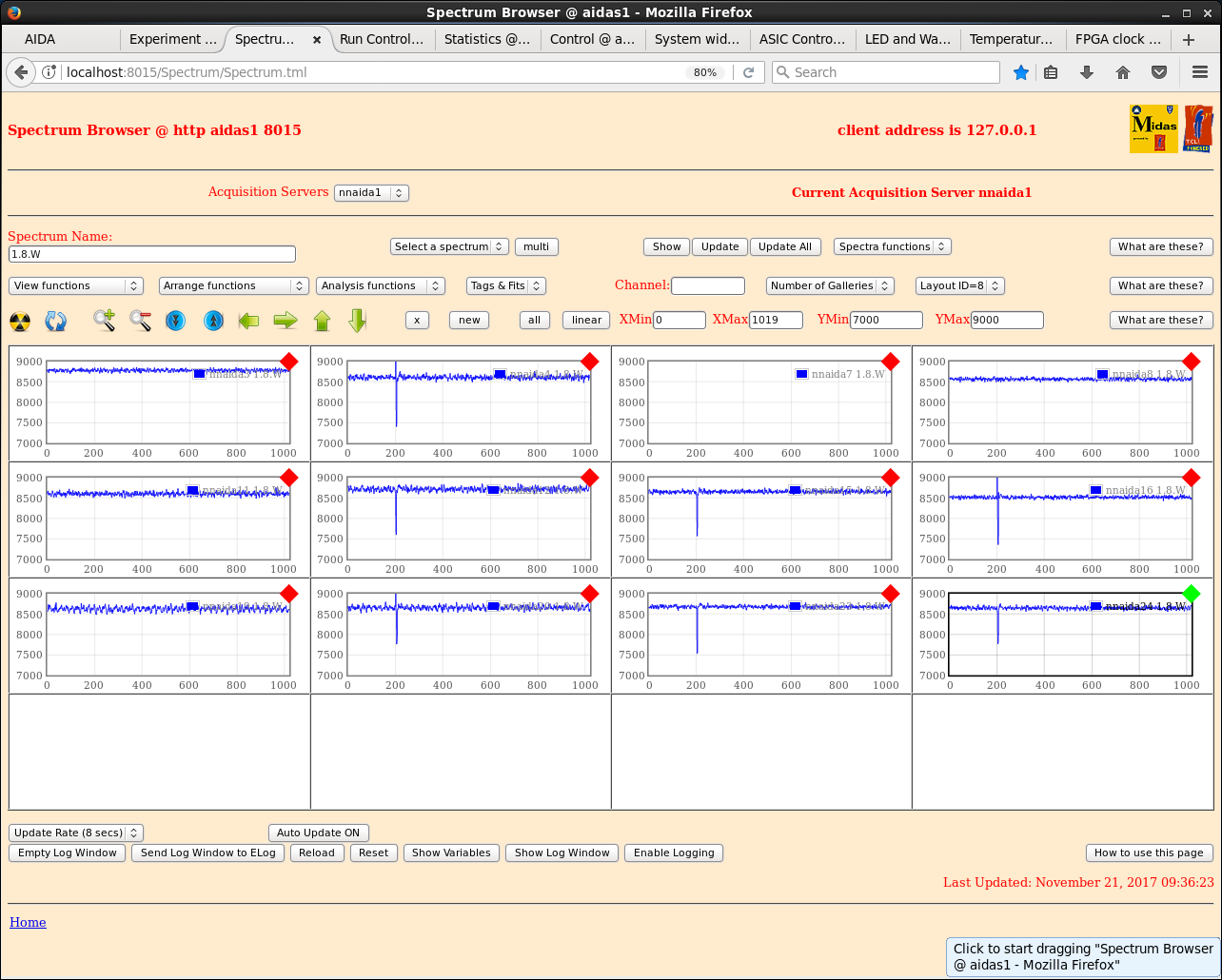This screenshot has width=1222, height=980.
Task: Click the zoom in magnifier icon
Action: point(104,321)
